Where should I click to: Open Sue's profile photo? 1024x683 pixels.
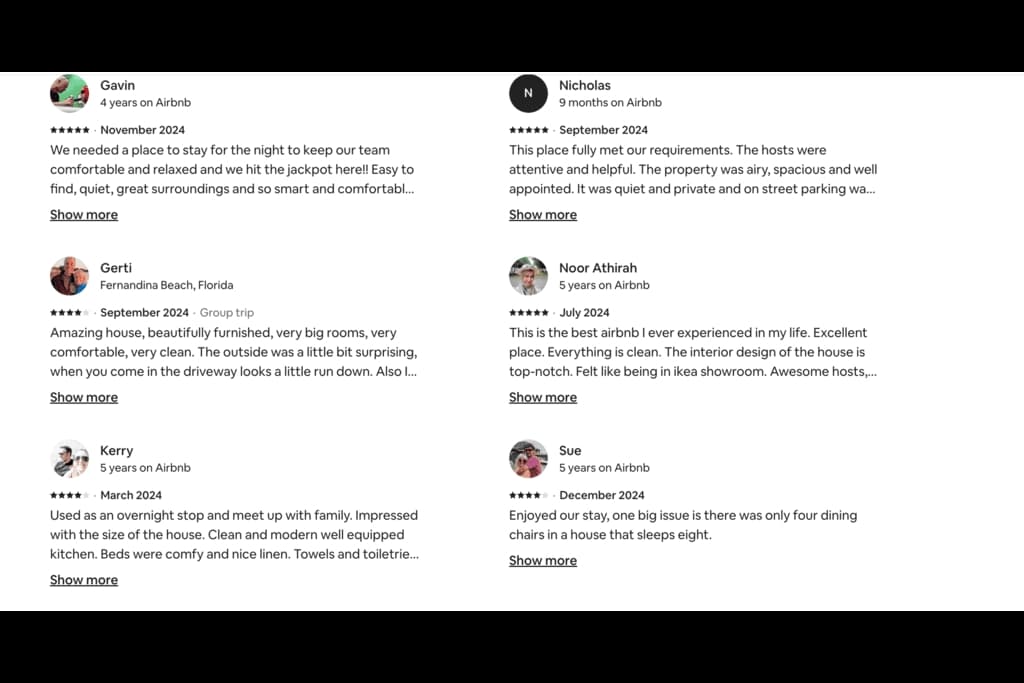click(528, 458)
